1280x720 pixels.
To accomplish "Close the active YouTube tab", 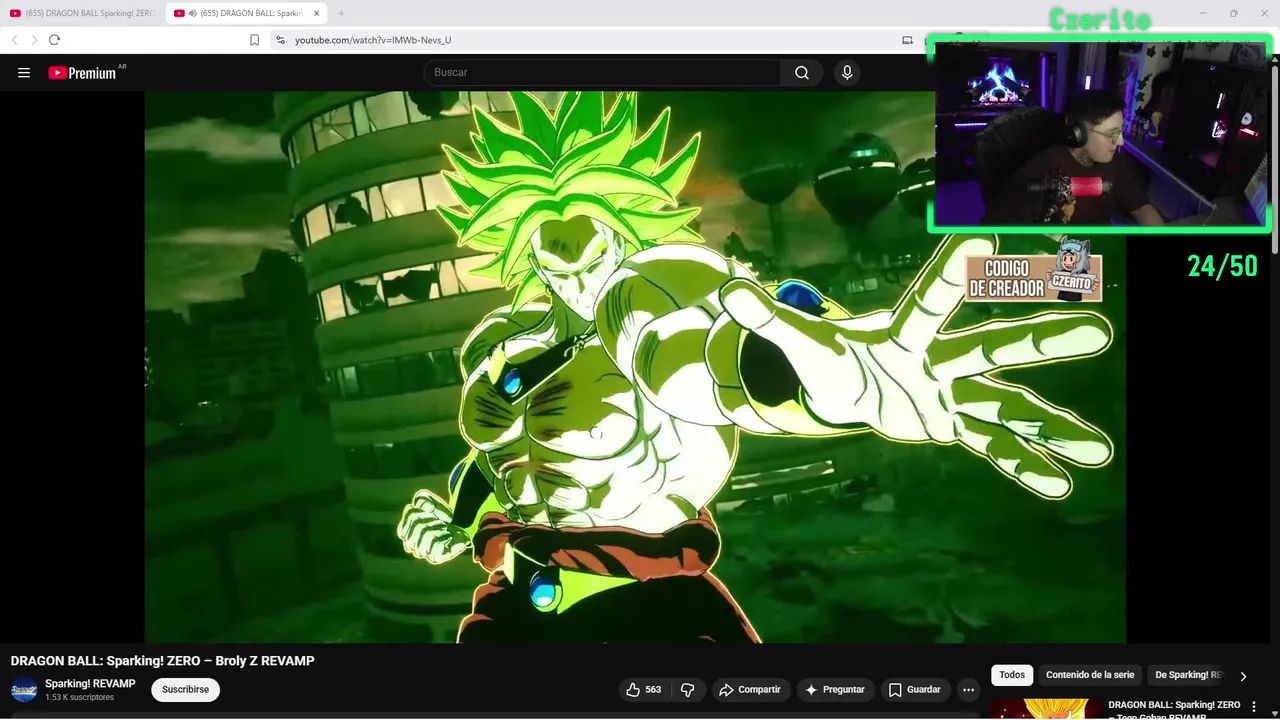I will point(317,13).
